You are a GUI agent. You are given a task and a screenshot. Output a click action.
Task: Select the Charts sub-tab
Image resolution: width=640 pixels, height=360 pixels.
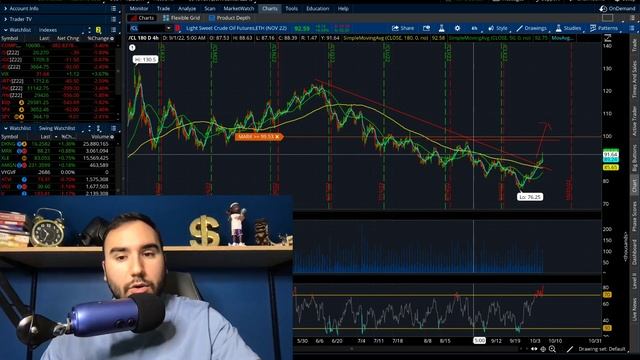tap(142, 18)
